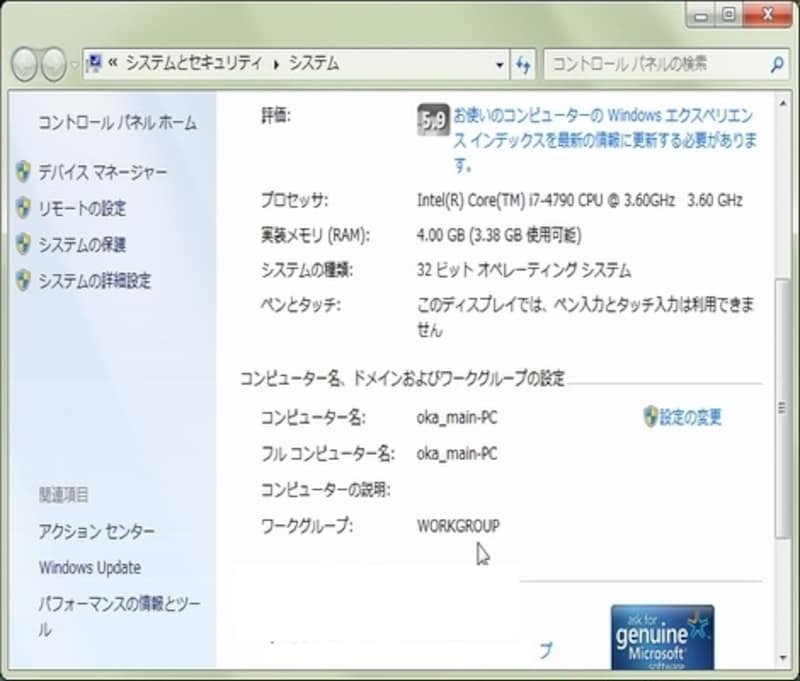Refresh the page with the refresh icon

click(523, 65)
